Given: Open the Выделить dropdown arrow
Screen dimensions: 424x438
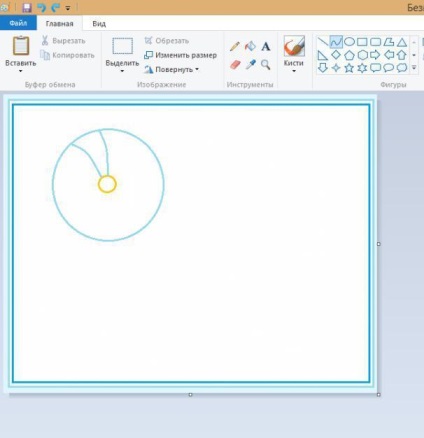Looking at the screenshot, I should [x=122, y=71].
